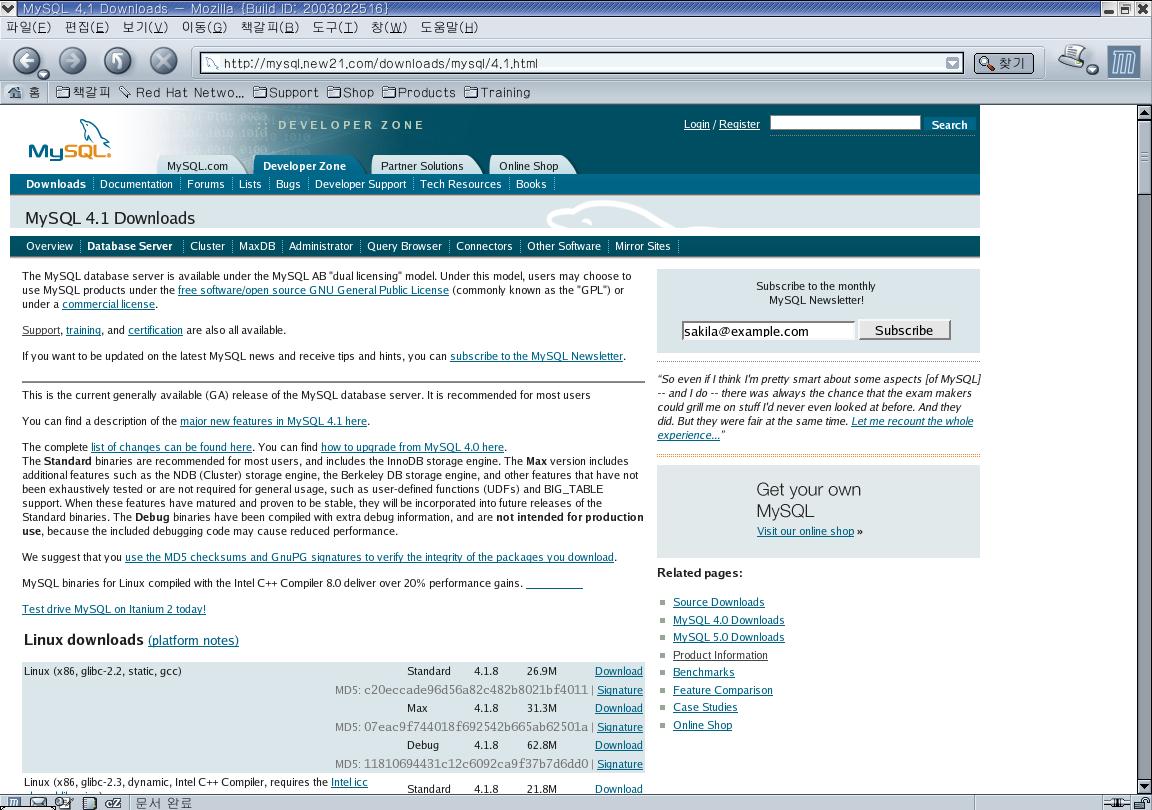
Task: Open the 이동(G) menu
Action: [204, 27]
